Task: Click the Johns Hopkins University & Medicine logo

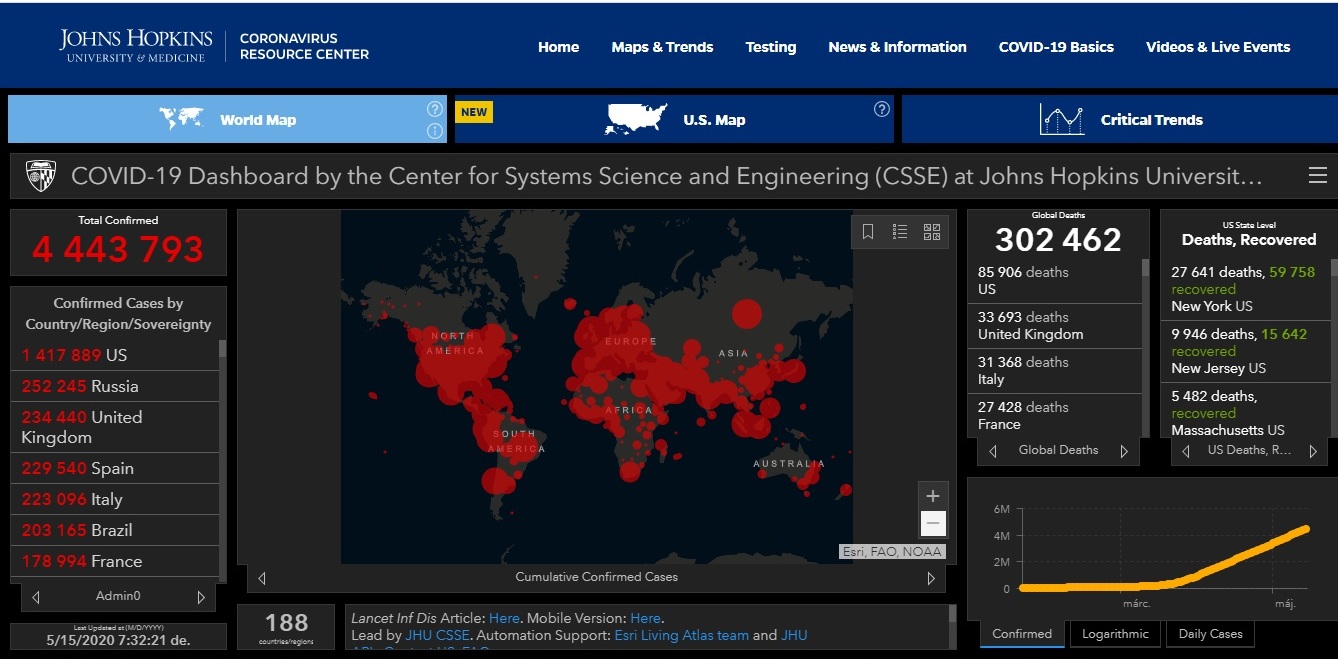Action: (136, 46)
